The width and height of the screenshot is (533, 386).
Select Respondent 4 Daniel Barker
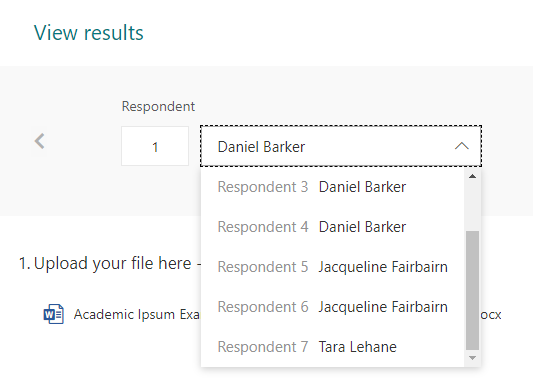point(332,227)
